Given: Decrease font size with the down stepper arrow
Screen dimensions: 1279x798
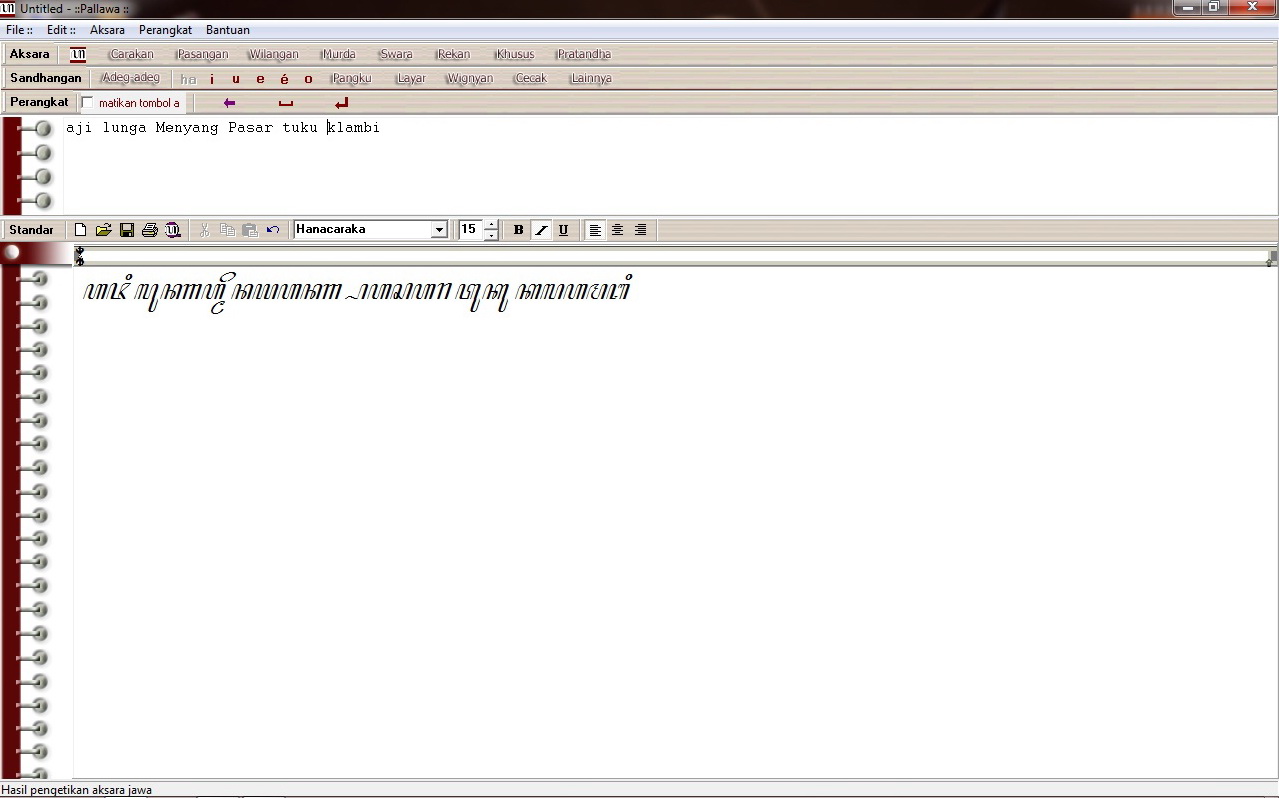Looking at the screenshot, I should coord(491,234).
